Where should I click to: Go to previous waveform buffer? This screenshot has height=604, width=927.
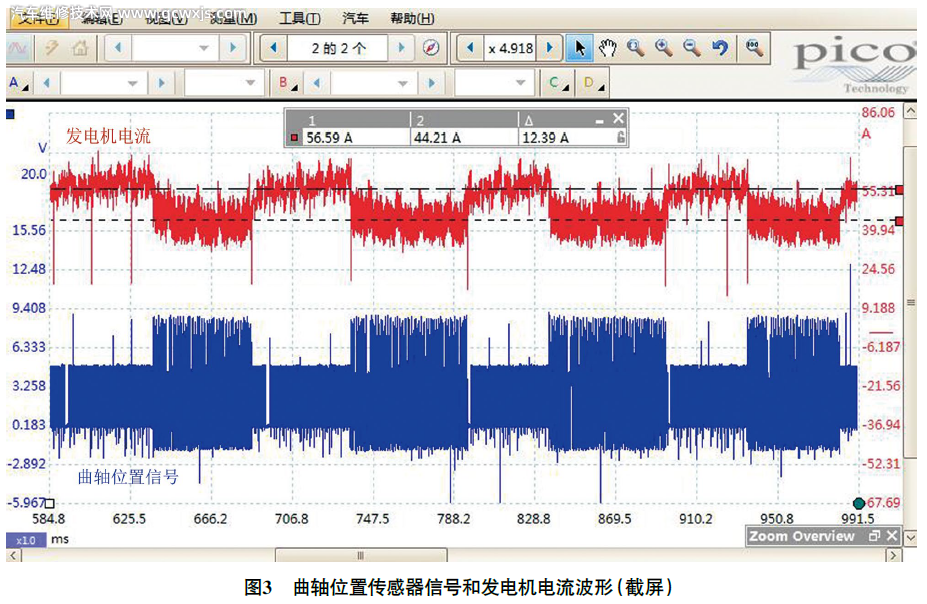(273, 48)
